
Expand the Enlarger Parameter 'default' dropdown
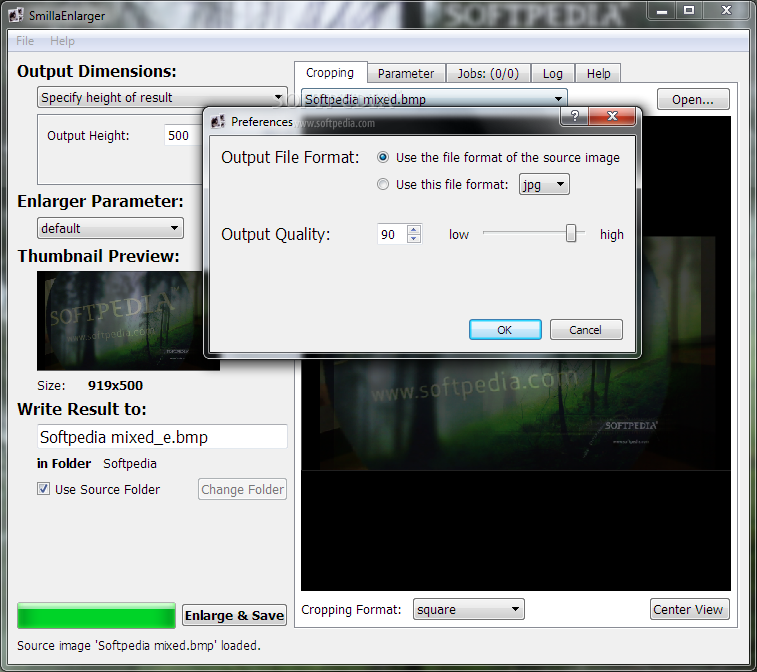click(x=110, y=228)
